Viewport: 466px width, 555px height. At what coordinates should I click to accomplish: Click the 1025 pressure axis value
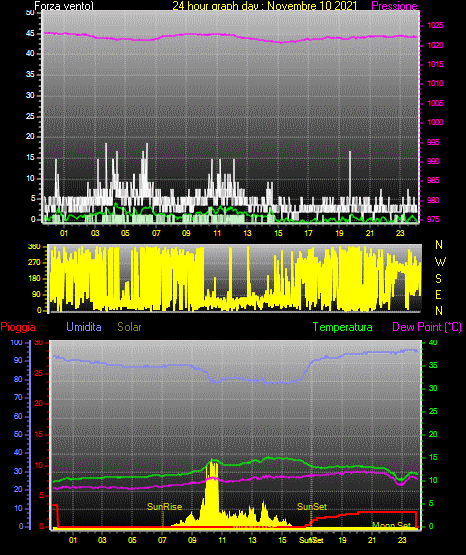tap(435, 25)
